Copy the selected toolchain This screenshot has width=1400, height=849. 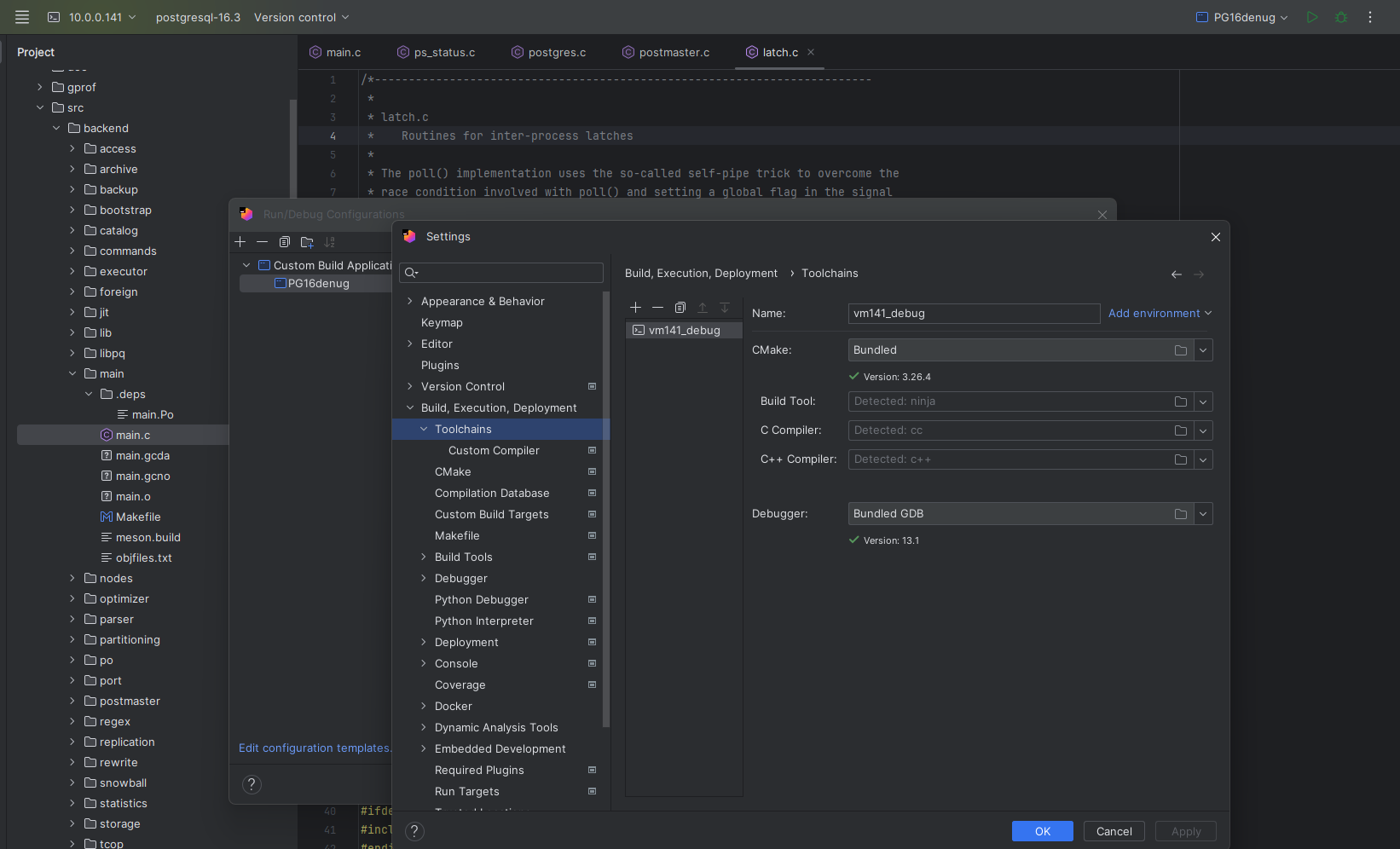tap(680, 307)
